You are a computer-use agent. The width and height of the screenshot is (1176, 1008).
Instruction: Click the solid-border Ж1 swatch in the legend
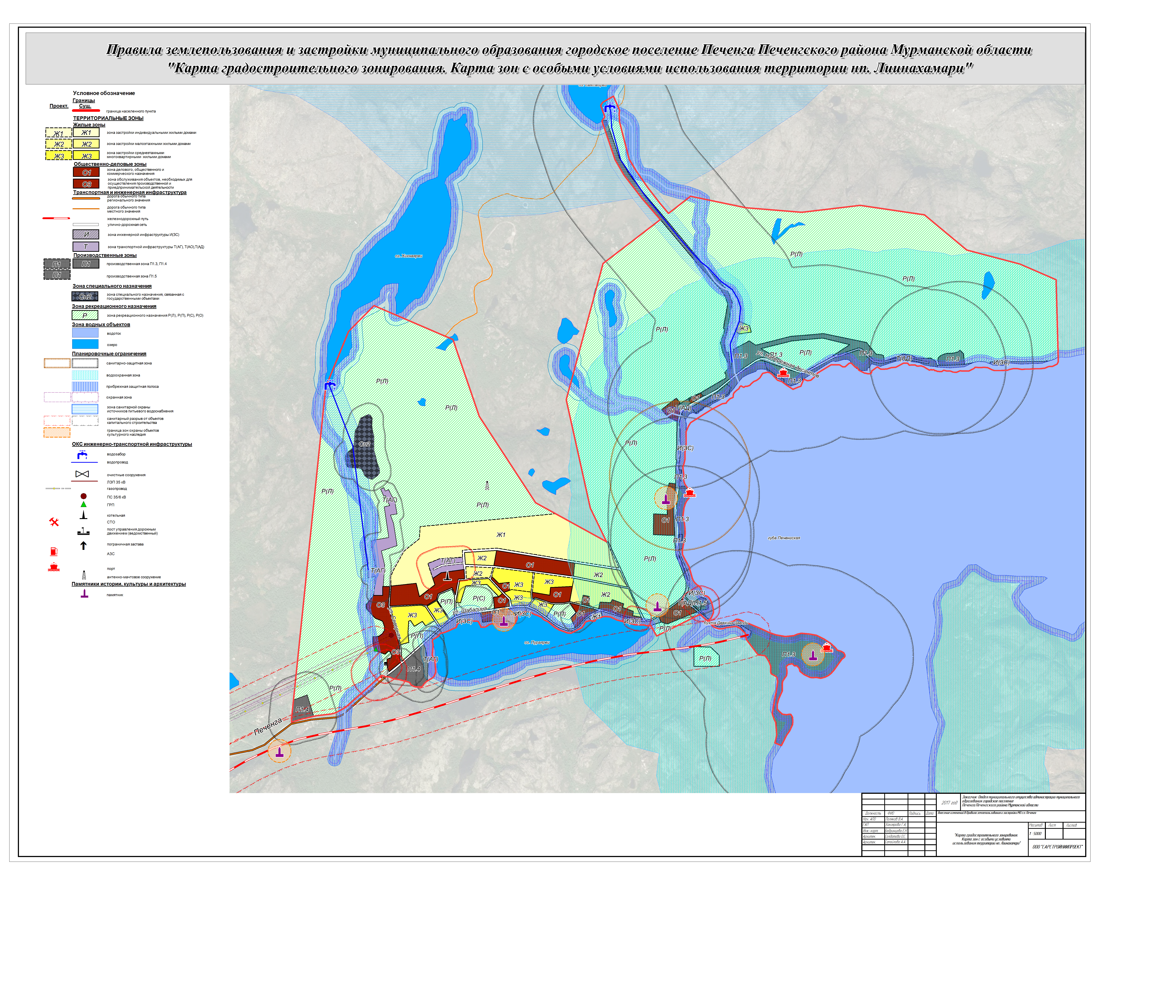86,132
